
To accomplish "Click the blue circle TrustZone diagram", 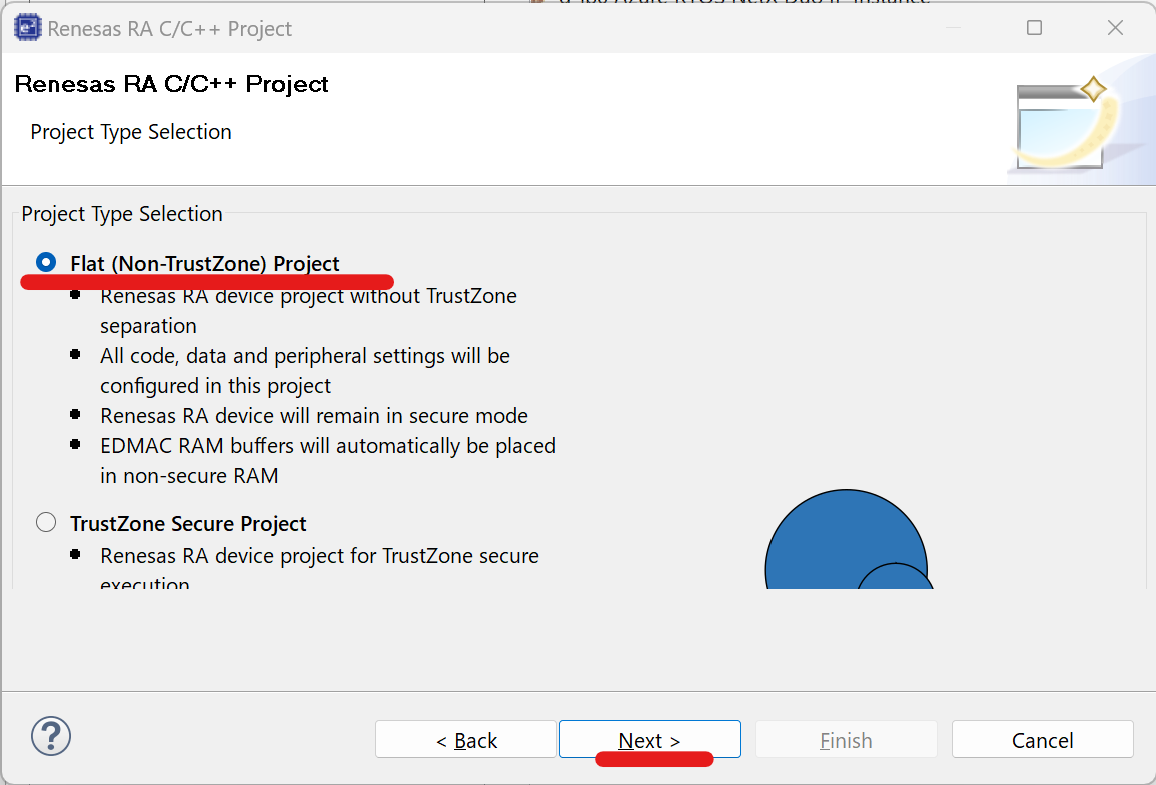I will click(848, 540).
